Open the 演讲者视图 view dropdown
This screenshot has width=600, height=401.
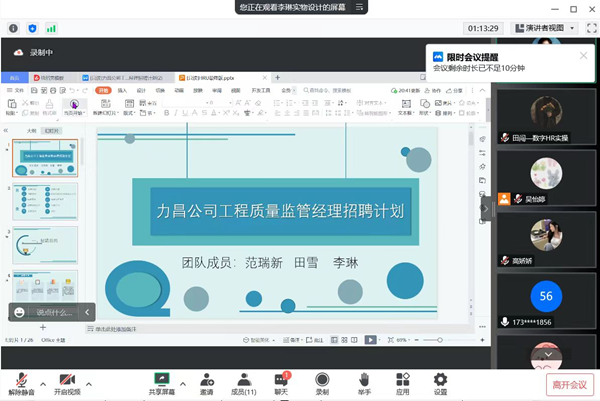coord(545,28)
